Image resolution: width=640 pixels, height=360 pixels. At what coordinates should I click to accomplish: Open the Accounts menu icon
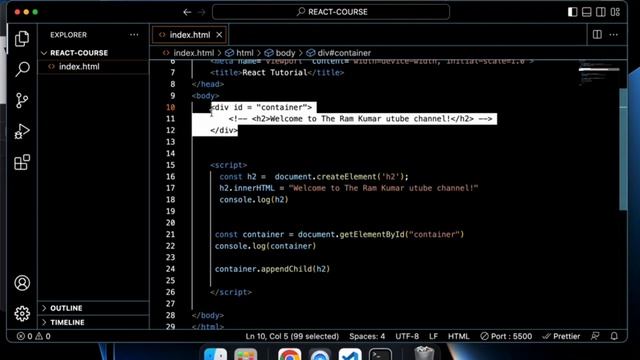tap(22, 282)
